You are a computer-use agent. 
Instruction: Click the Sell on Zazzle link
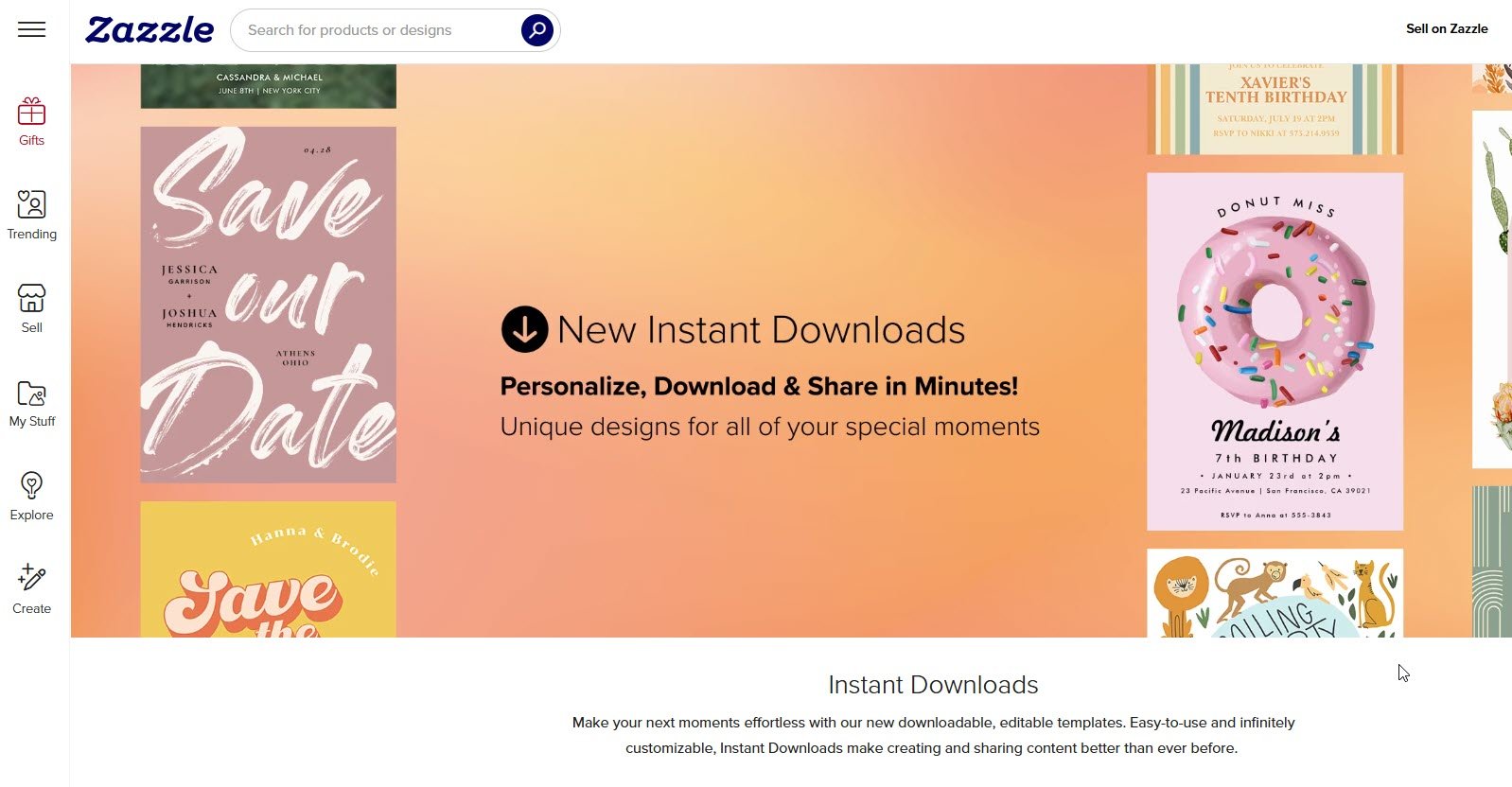pyautogui.click(x=1446, y=28)
